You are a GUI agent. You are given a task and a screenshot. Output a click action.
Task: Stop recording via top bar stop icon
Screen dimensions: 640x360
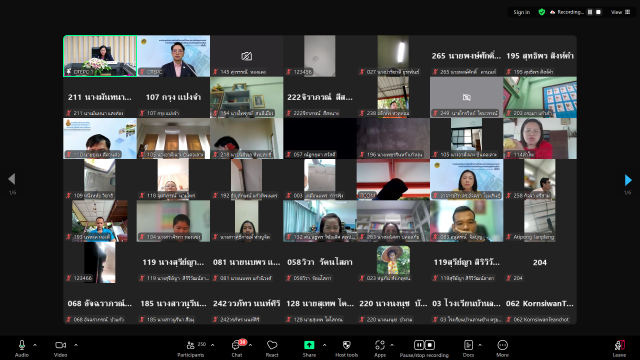click(598, 12)
